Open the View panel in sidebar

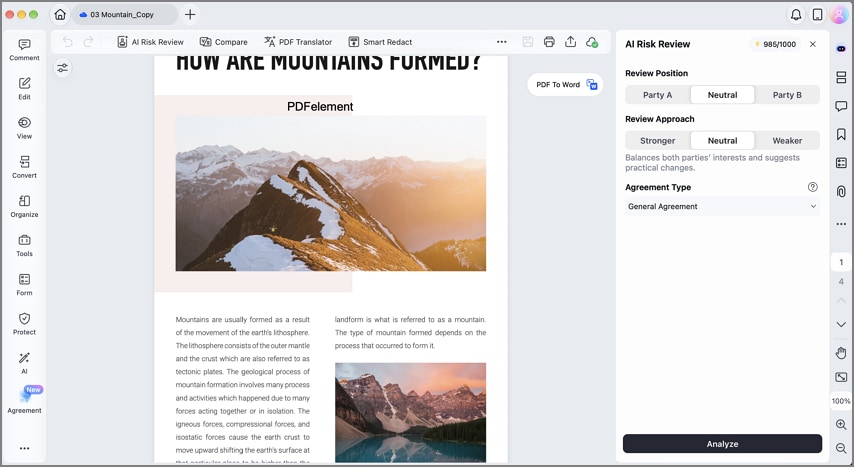pos(24,128)
